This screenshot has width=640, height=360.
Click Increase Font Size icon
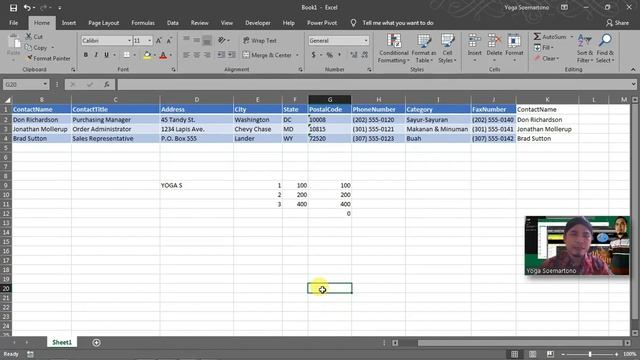pyautogui.click(x=159, y=40)
